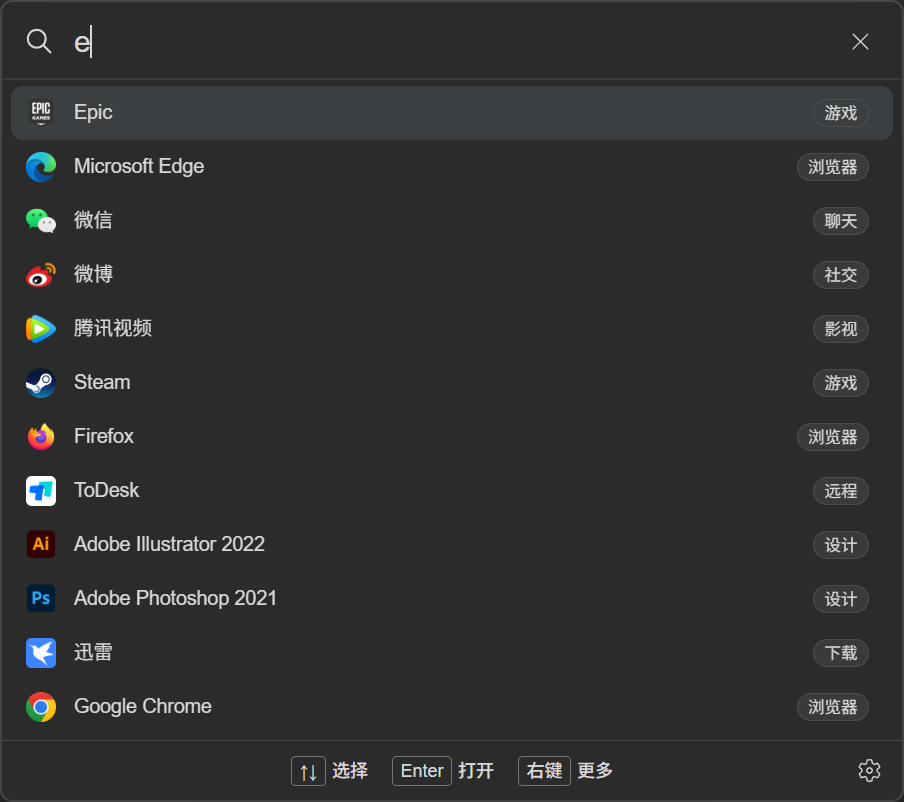This screenshot has height=802, width=904.
Task: Click 浏览器 tag on the Microsoft Edge row
Action: (x=833, y=167)
